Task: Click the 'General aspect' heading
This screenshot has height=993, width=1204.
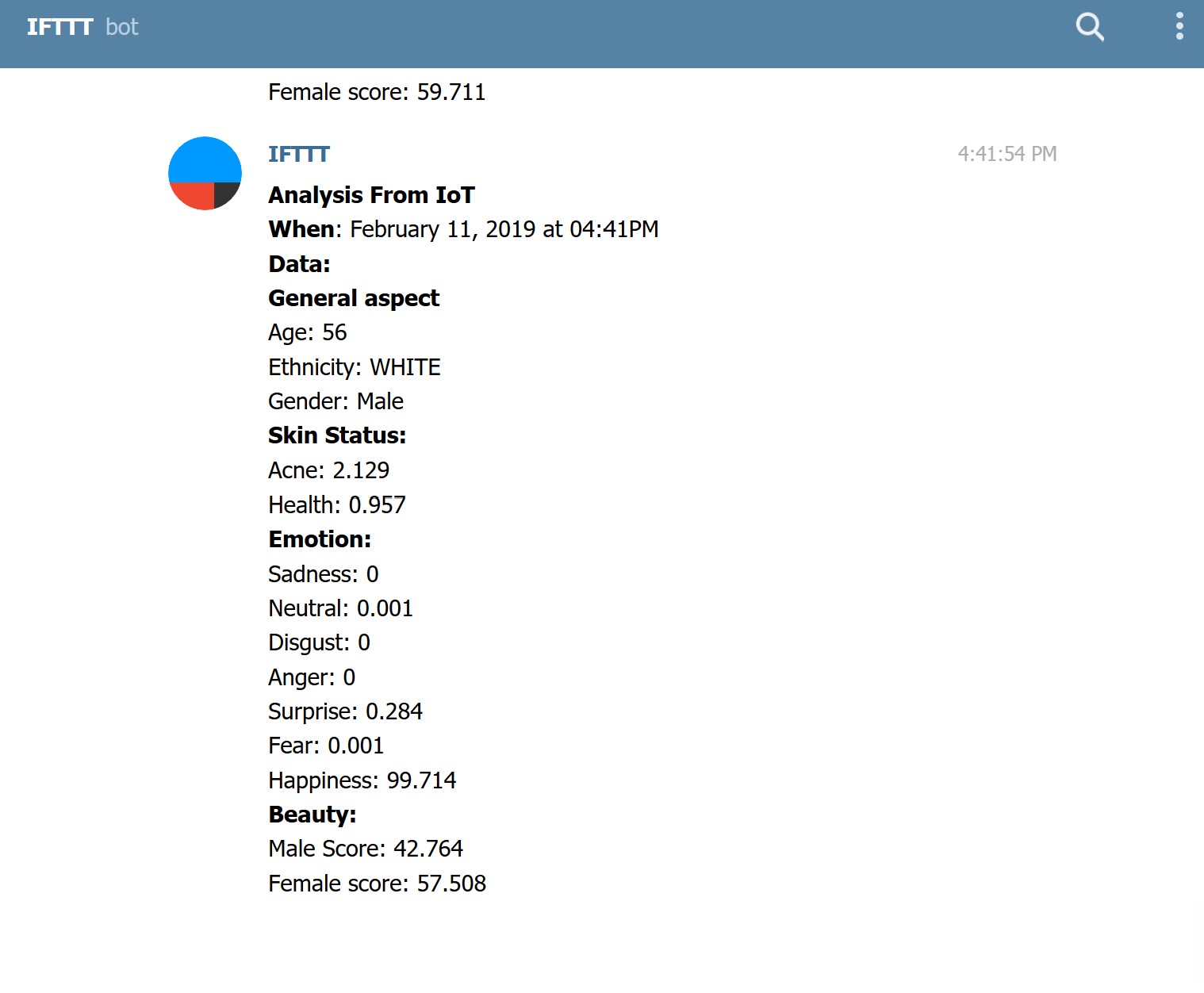Action: click(x=354, y=298)
